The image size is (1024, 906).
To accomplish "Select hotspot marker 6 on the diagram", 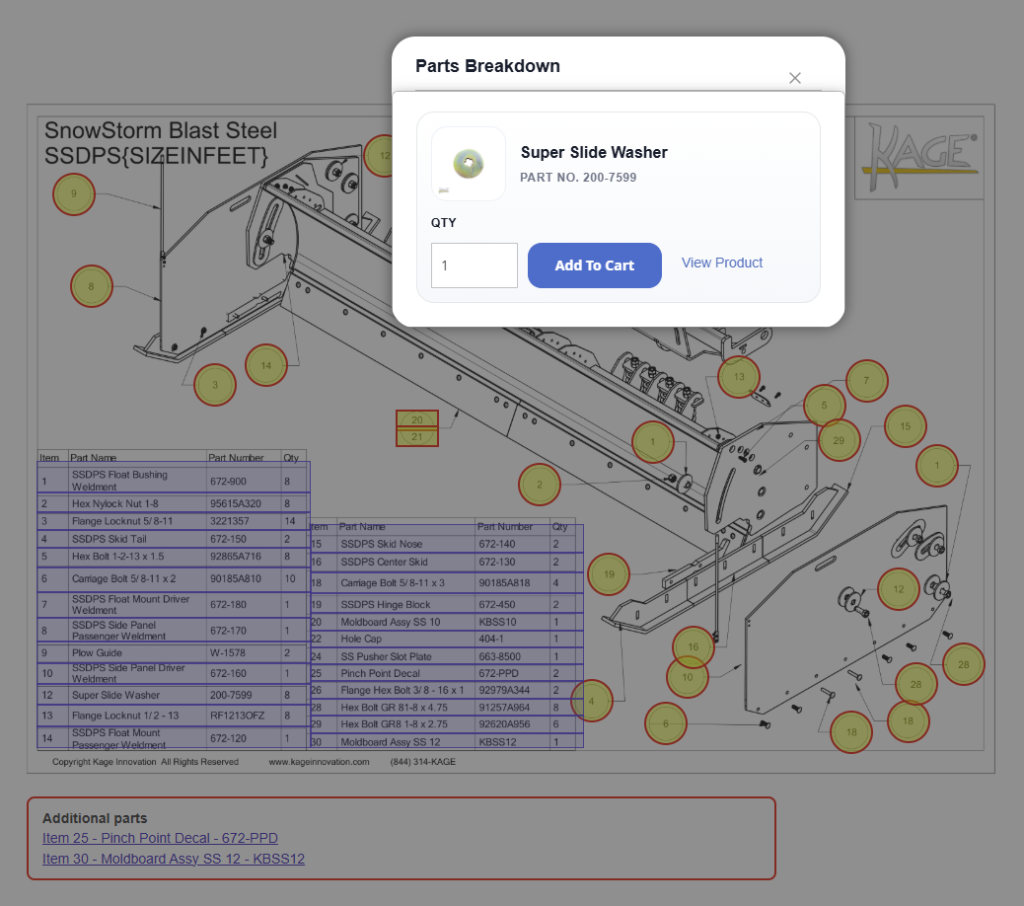I will coord(665,724).
